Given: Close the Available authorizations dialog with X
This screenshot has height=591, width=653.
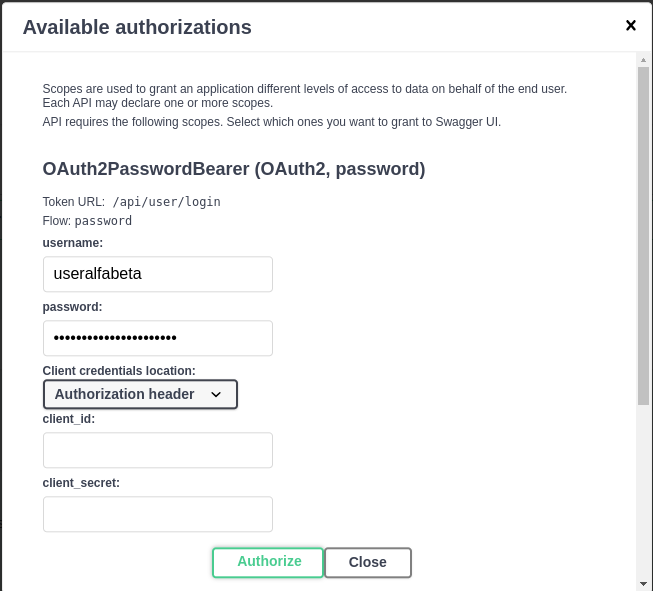Looking at the screenshot, I should pyautogui.click(x=631, y=25).
